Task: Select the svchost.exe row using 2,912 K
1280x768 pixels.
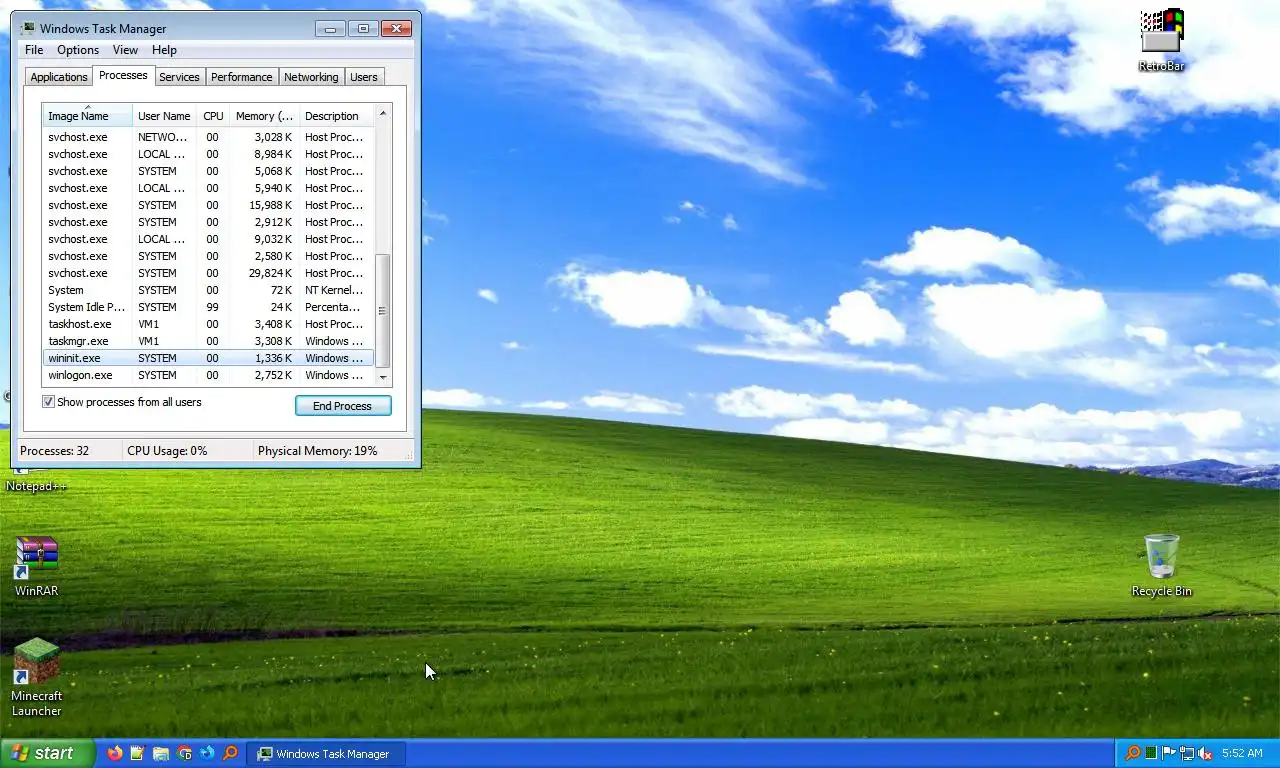Action: click(x=208, y=222)
